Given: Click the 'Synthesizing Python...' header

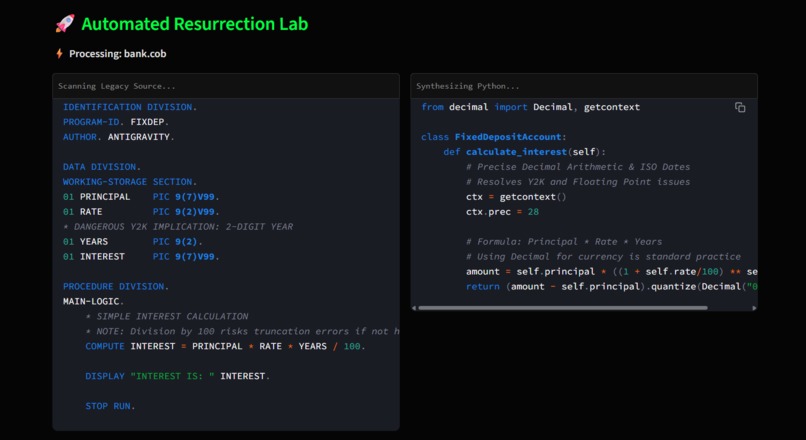Looking at the screenshot, I should (468, 86).
